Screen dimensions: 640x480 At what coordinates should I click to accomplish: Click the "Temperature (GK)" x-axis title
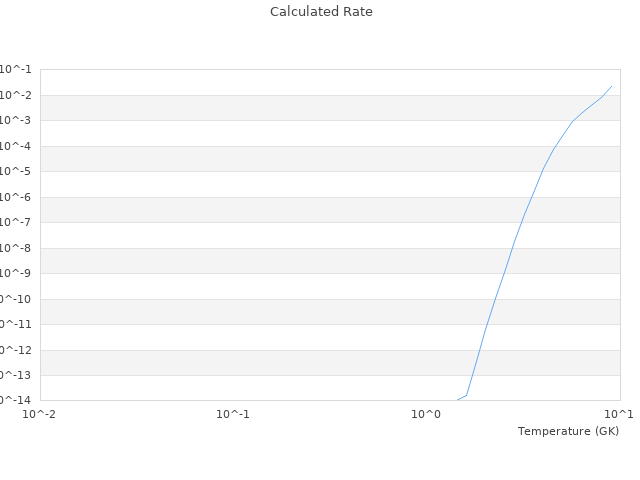(x=568, y=431)
